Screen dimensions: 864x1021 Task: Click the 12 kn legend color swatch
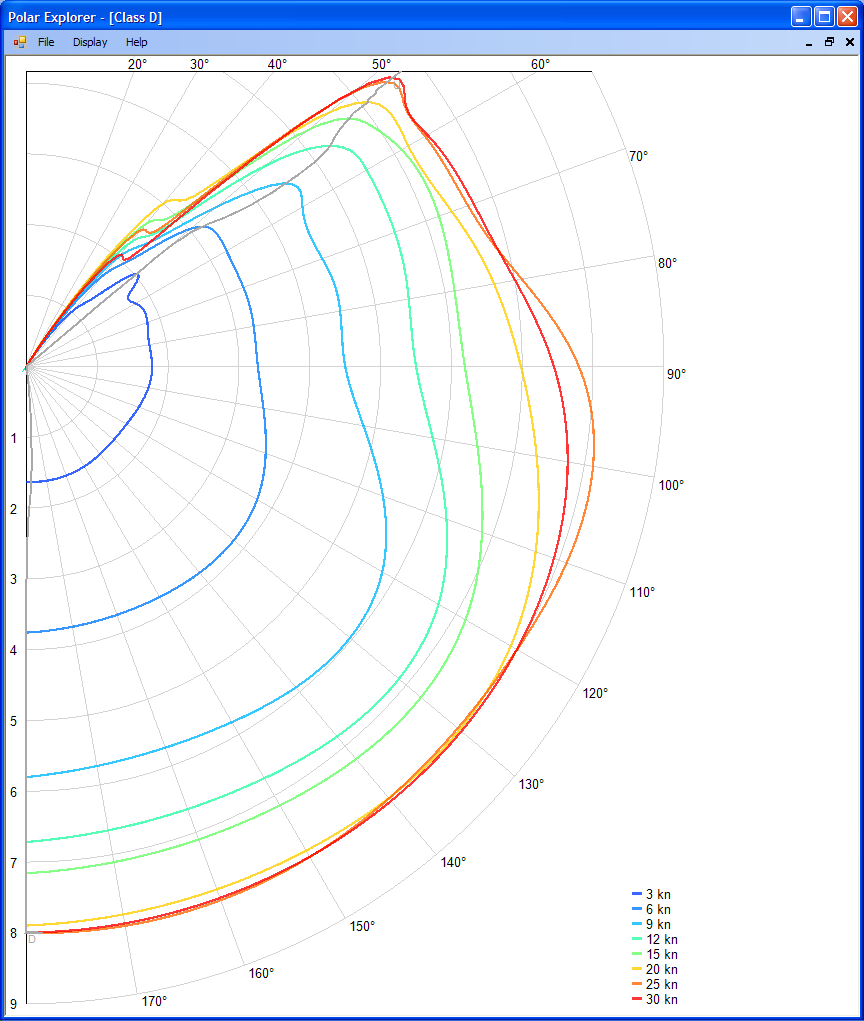point(637,939)
